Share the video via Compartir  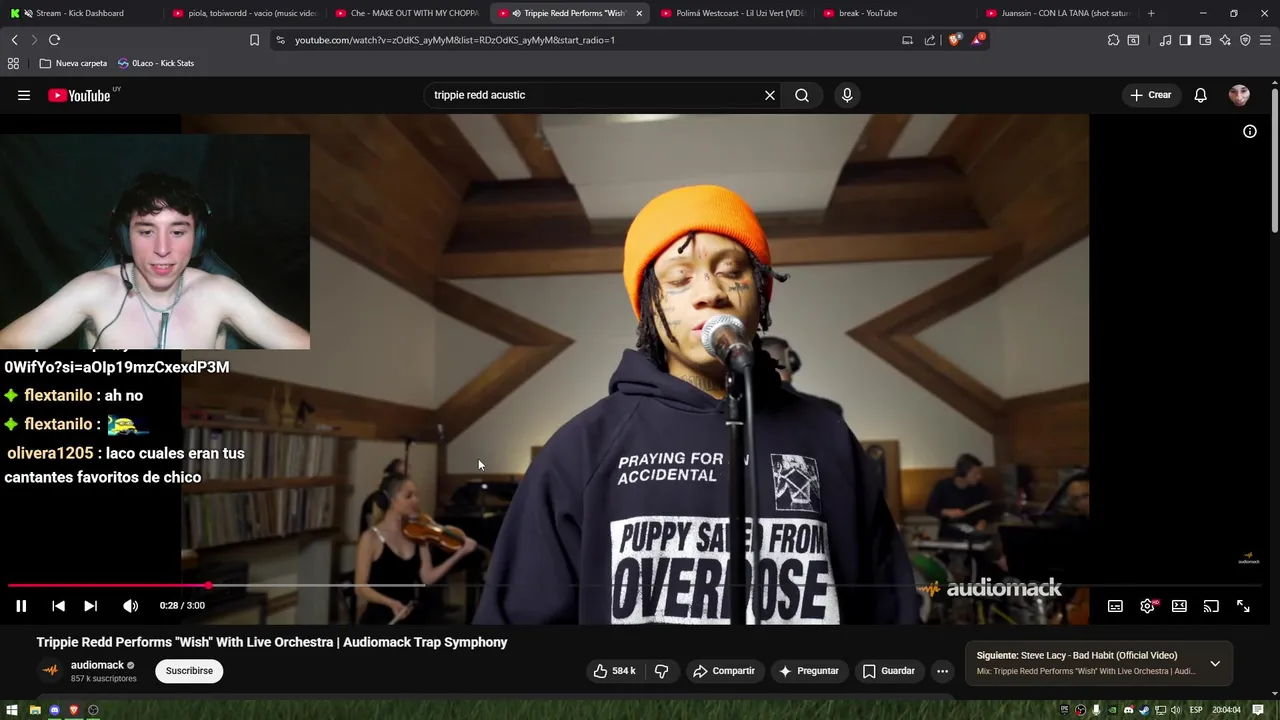pos(724,671)
